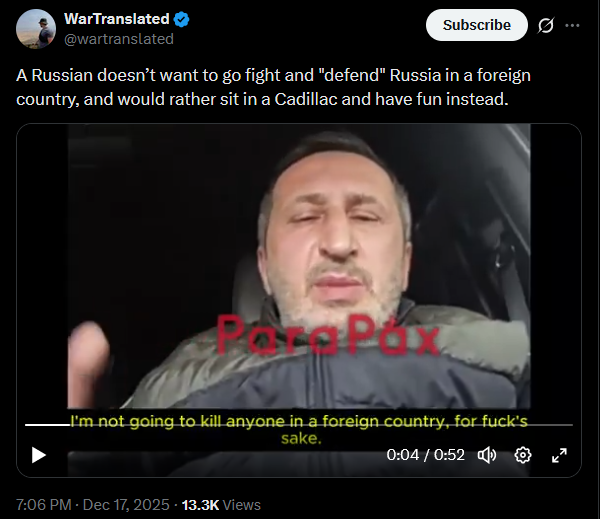The width and height of the screenshot is (600, 519).
Task: Subscribe to WarTranslated
Action: click(x=476, y=25)
